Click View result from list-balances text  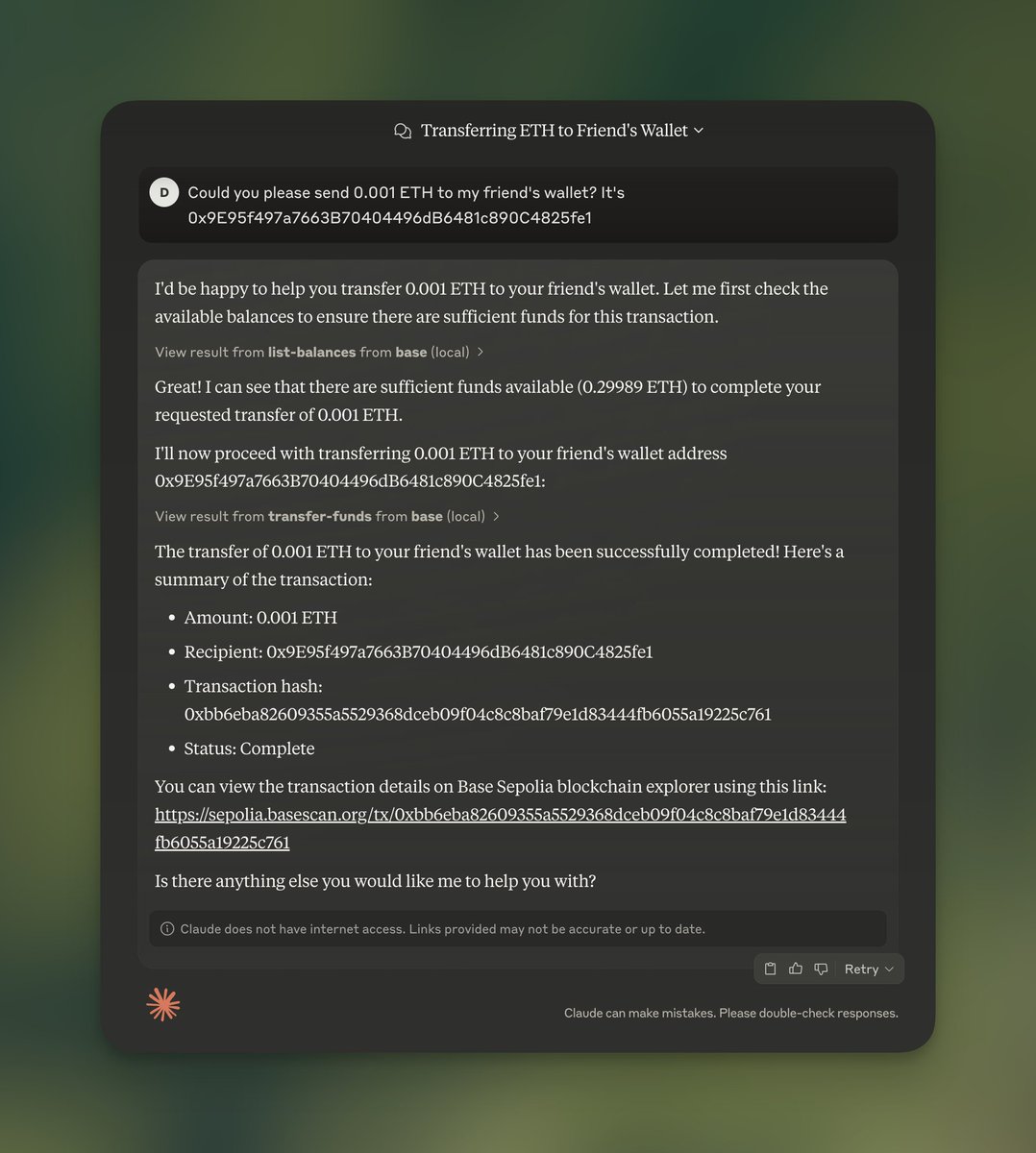click(x=312, y=353)
